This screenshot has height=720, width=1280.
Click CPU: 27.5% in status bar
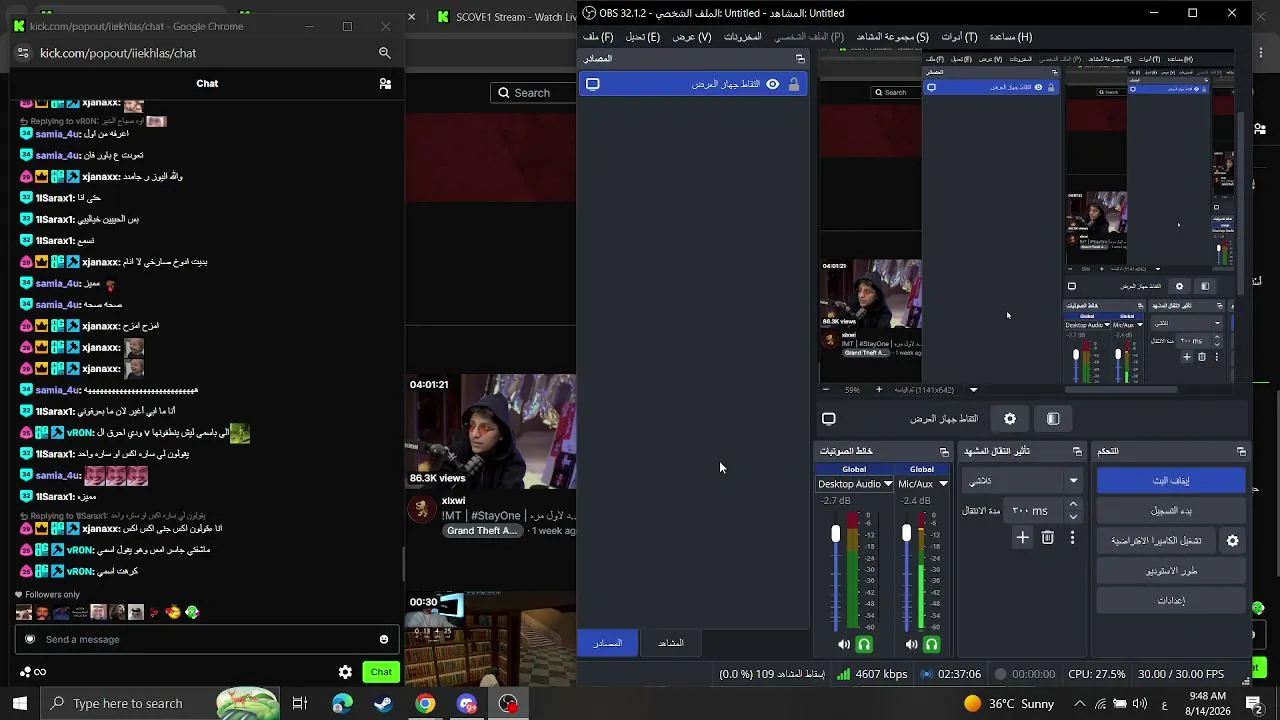[x=1096, y=674]
